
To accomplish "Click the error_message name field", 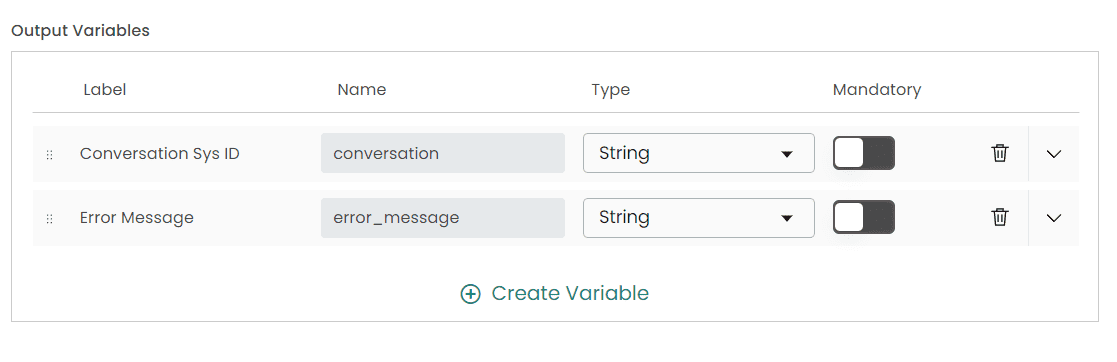I will pyautogui.click(x=442, y=217).
